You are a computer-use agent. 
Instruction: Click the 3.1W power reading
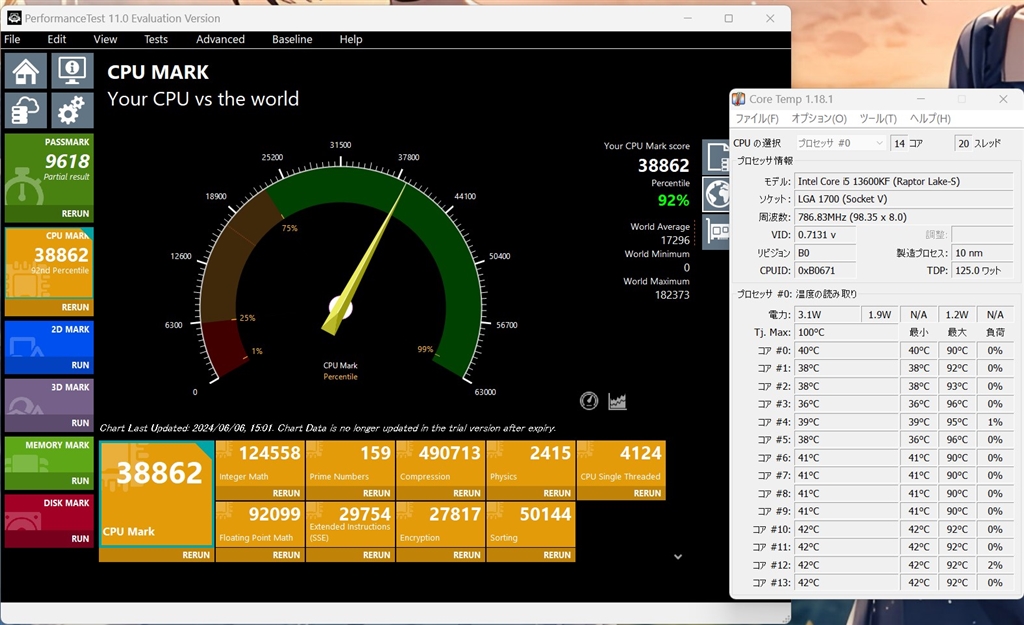tap(826, 315)
